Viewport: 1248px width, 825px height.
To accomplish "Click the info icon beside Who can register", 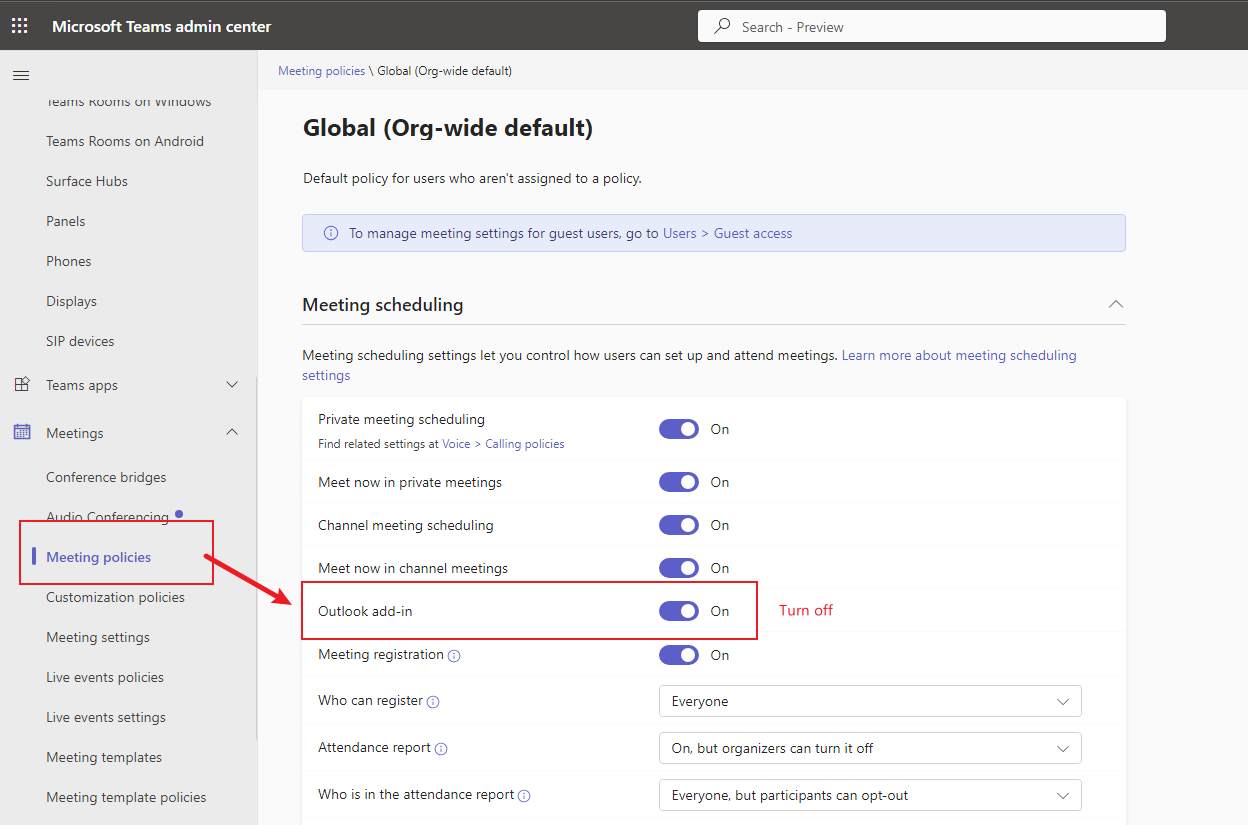I will (x=433, y=701).
